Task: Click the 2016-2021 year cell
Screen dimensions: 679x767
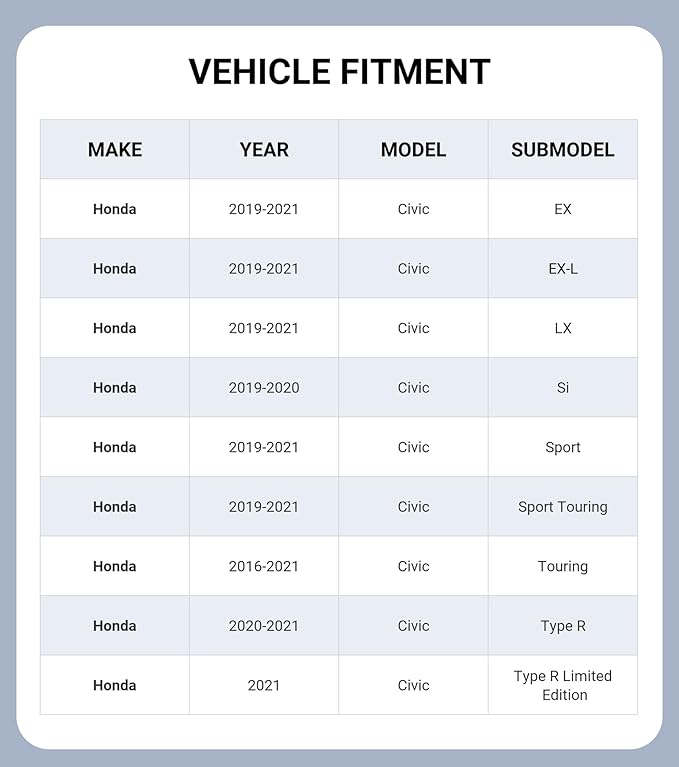Action: (x=264, y=566)
